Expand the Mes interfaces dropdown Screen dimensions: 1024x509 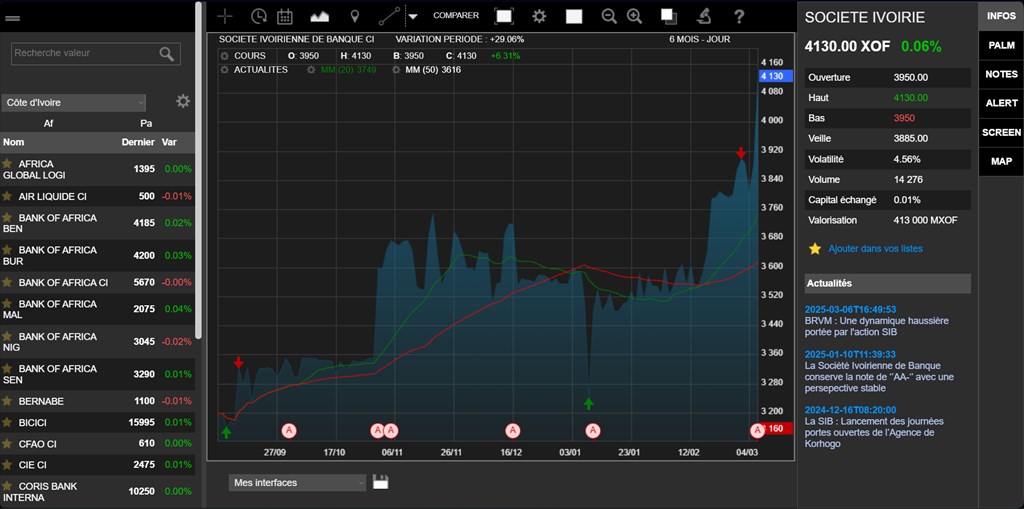point(297,482)
